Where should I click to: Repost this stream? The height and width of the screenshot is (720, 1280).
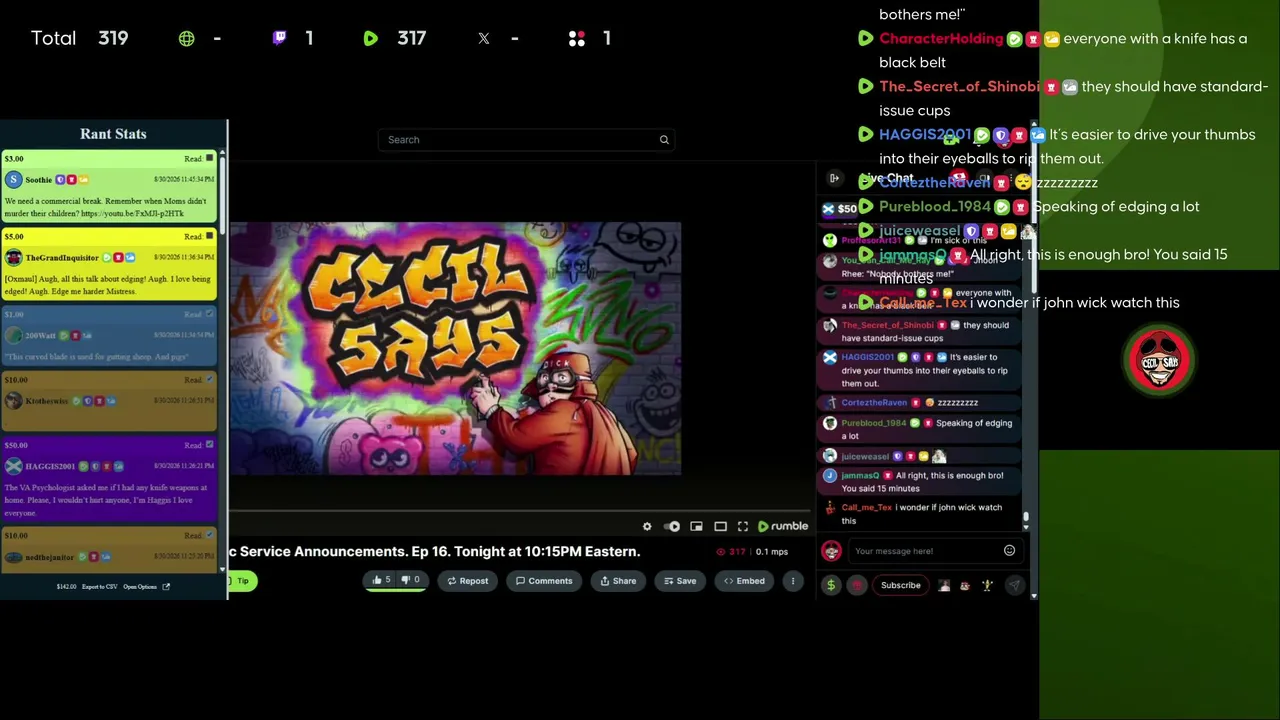coord(468,581)
